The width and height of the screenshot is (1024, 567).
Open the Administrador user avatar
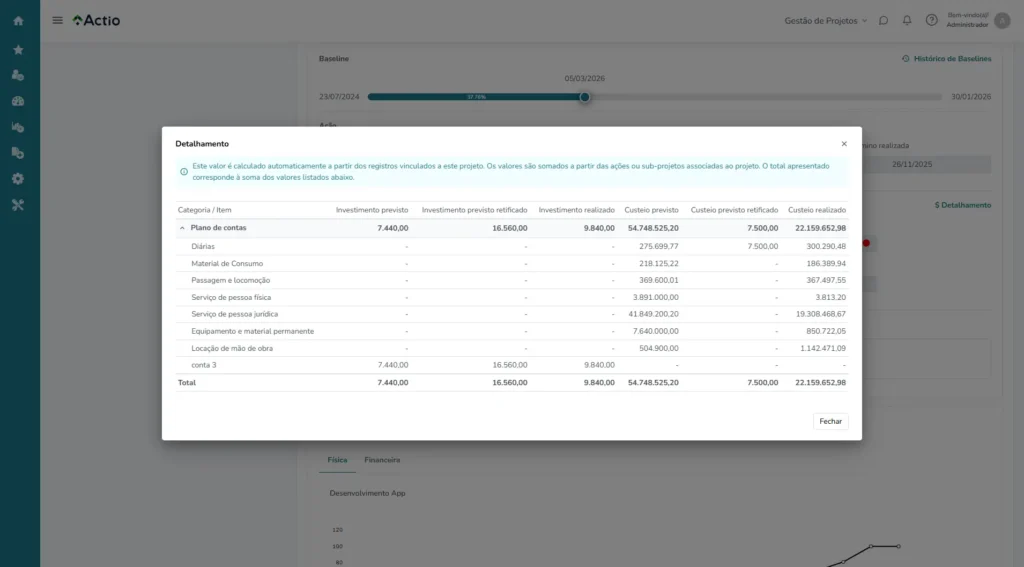coord(1002,20)
